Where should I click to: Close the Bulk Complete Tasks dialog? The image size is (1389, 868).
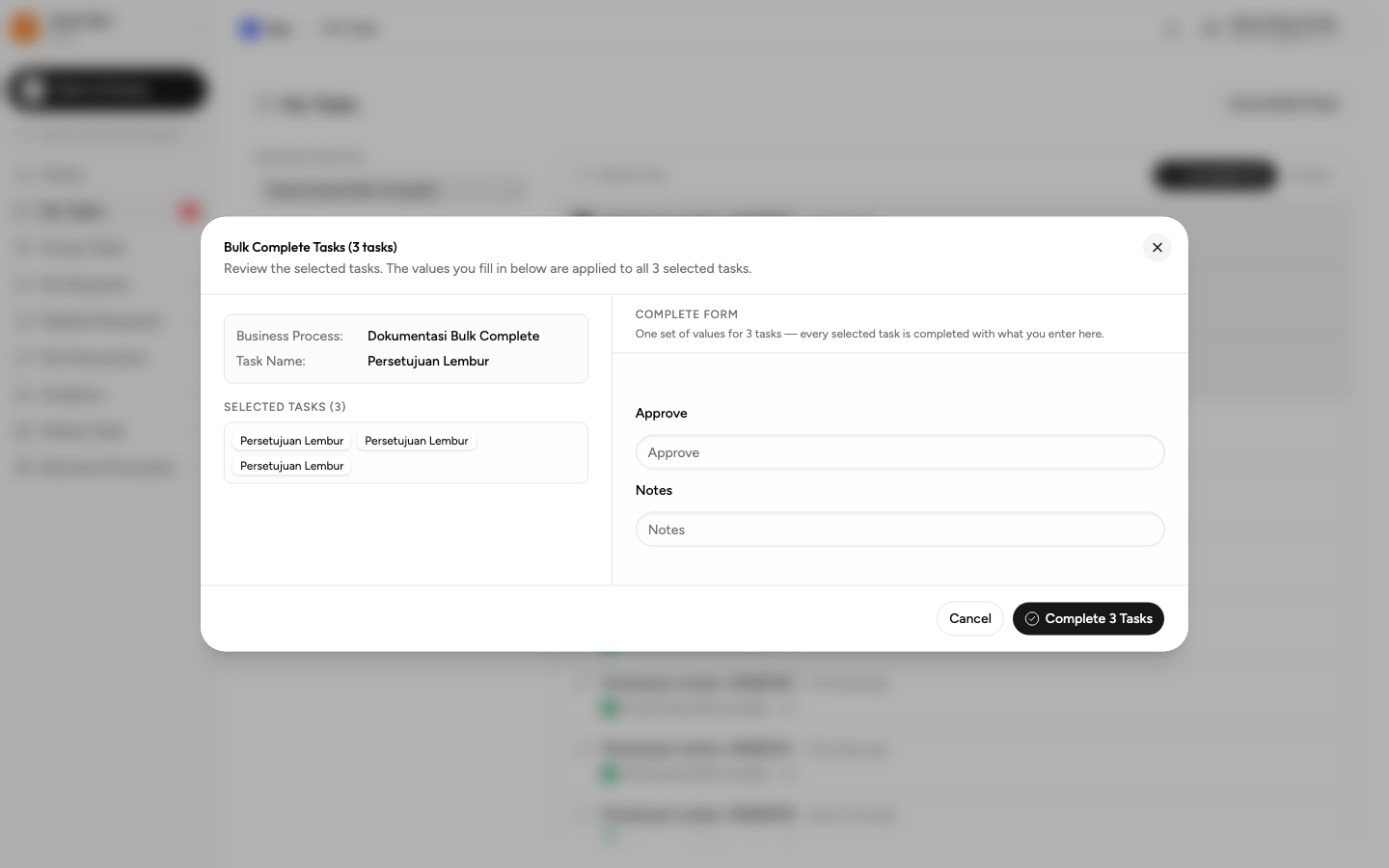pyautogui.click(x=1157, y=248)
